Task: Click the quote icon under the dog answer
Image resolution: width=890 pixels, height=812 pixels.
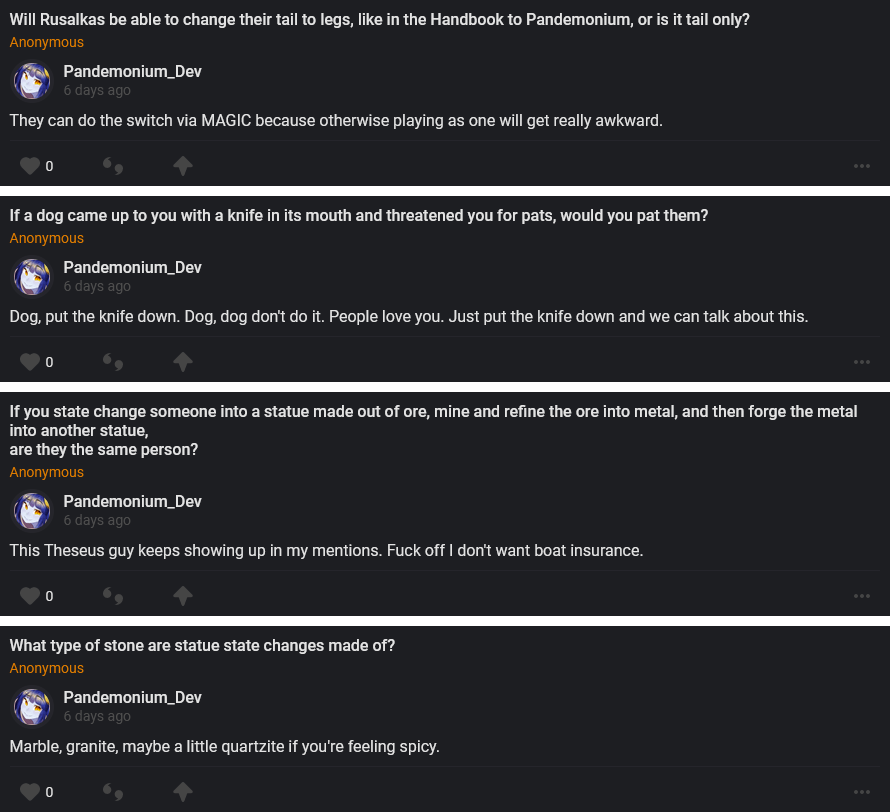Action: (x=113, y=362)
